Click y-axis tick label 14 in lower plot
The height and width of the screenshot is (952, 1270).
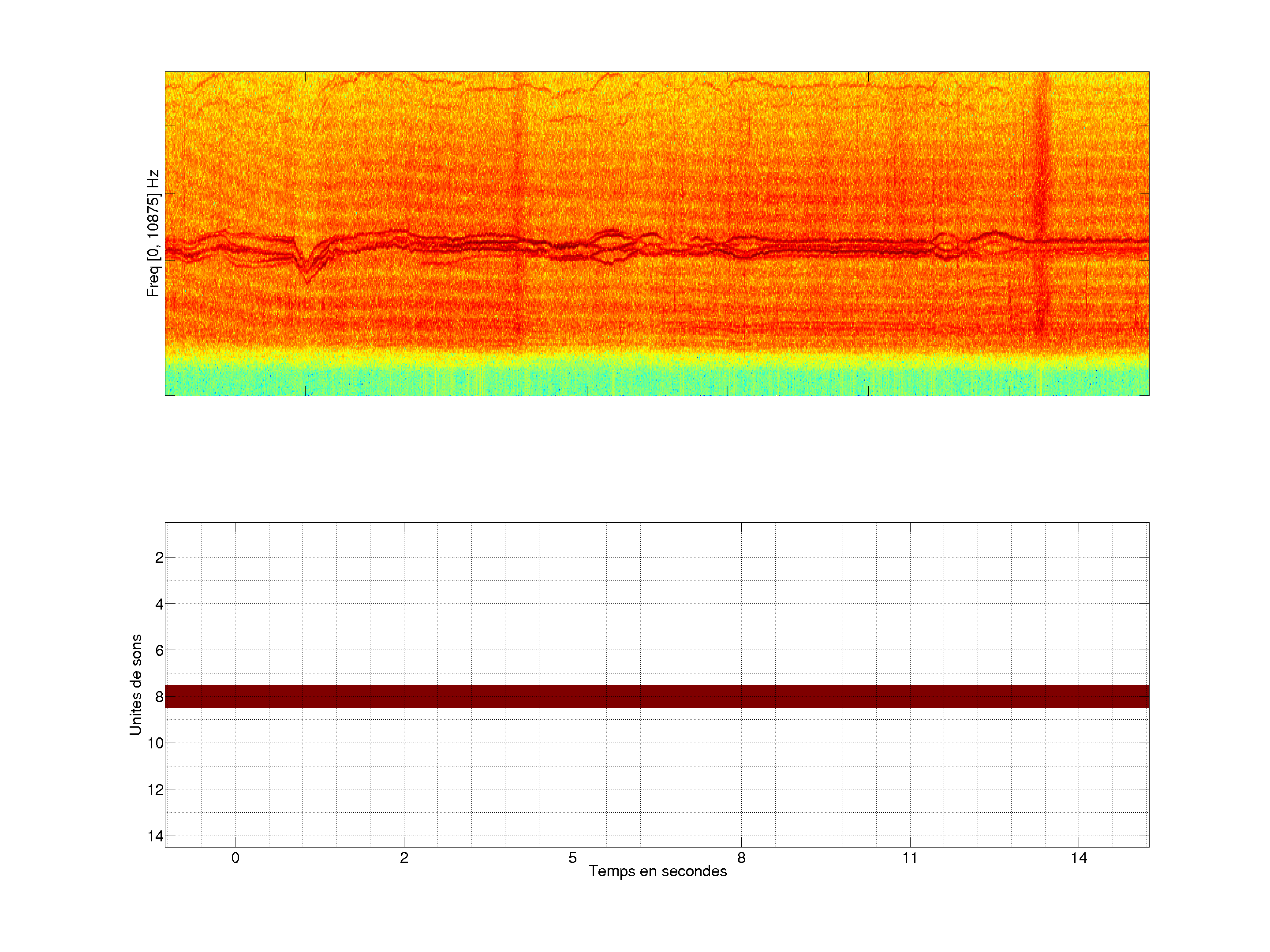pyautogui.click(x=156, y=836)
